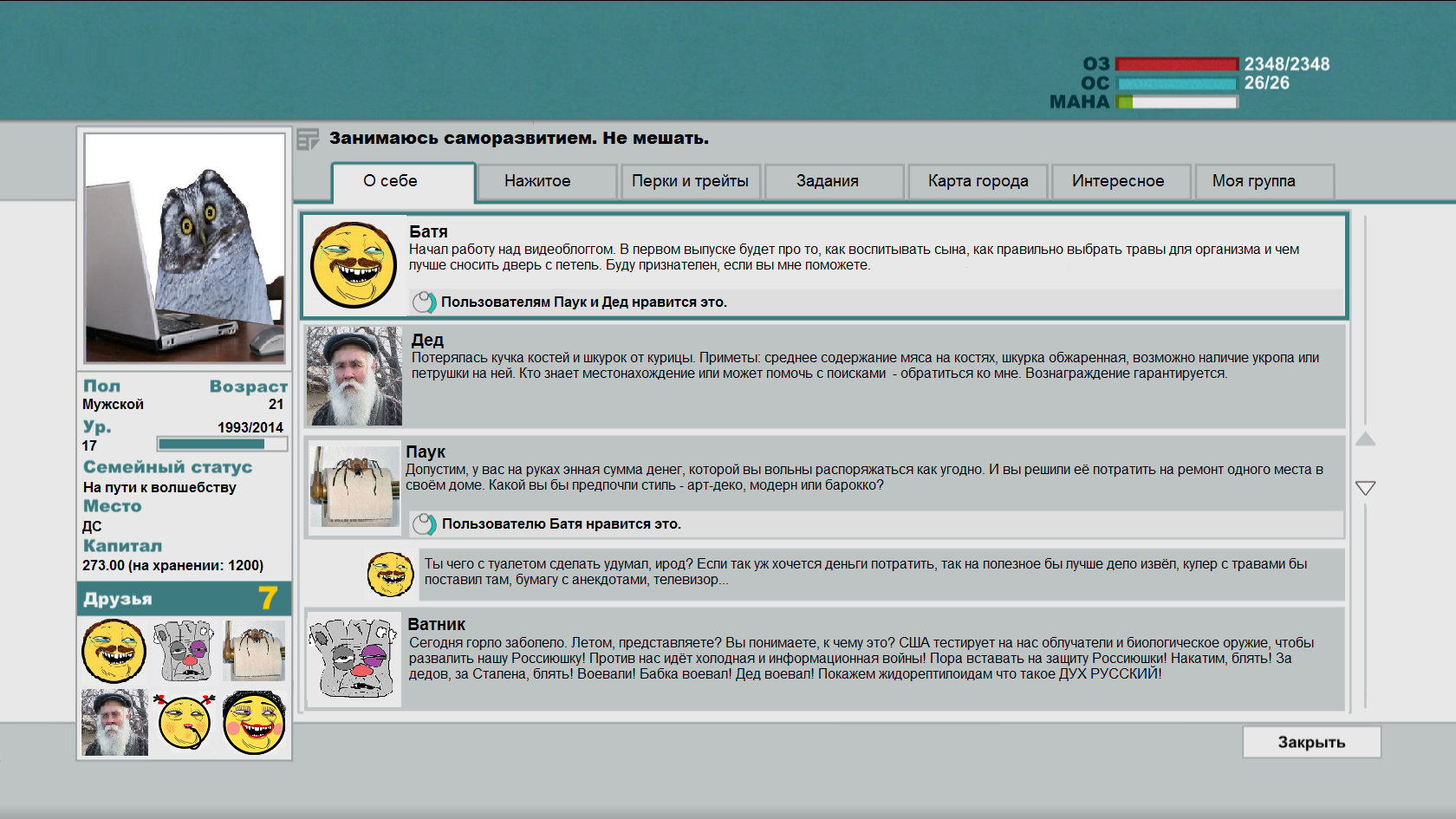Click the comment text starting "Ты чего с туалетом"
The image size is (1456, 819).
click(x=866, y=571)
